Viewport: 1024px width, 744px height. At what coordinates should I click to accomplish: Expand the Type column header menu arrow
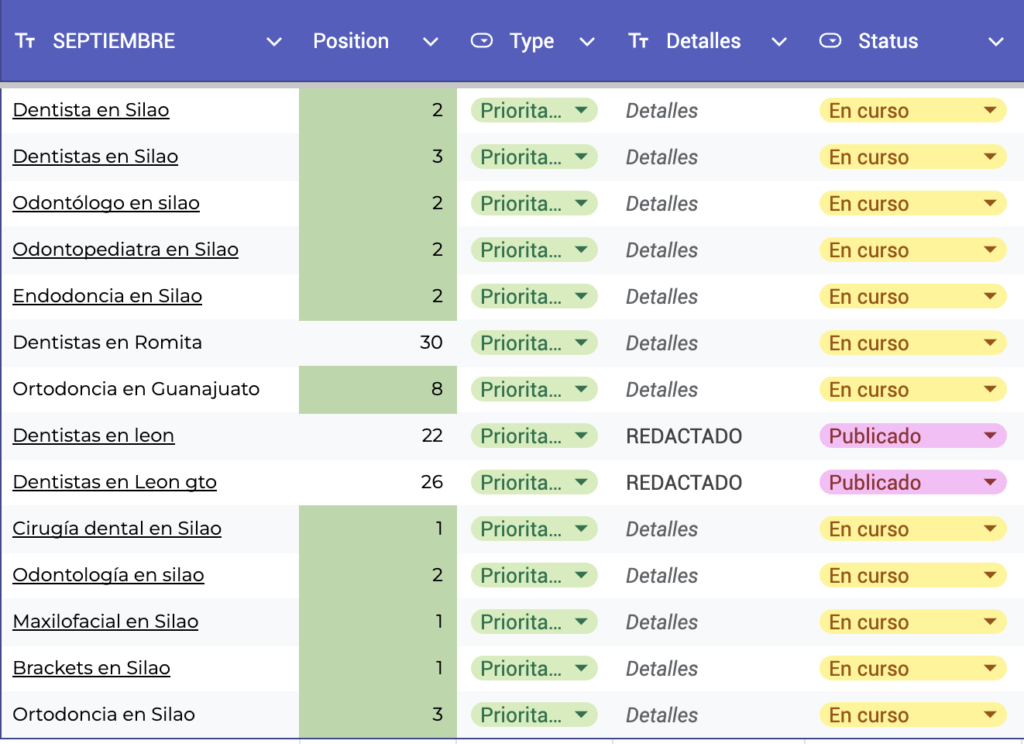point(587,42)
